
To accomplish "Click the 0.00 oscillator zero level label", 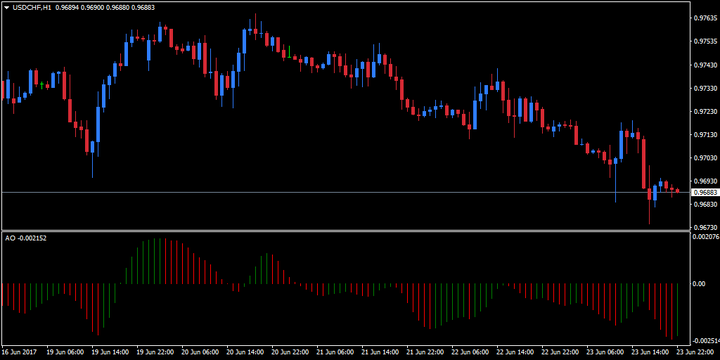I will pyautogui.click(x=699, y=284).
